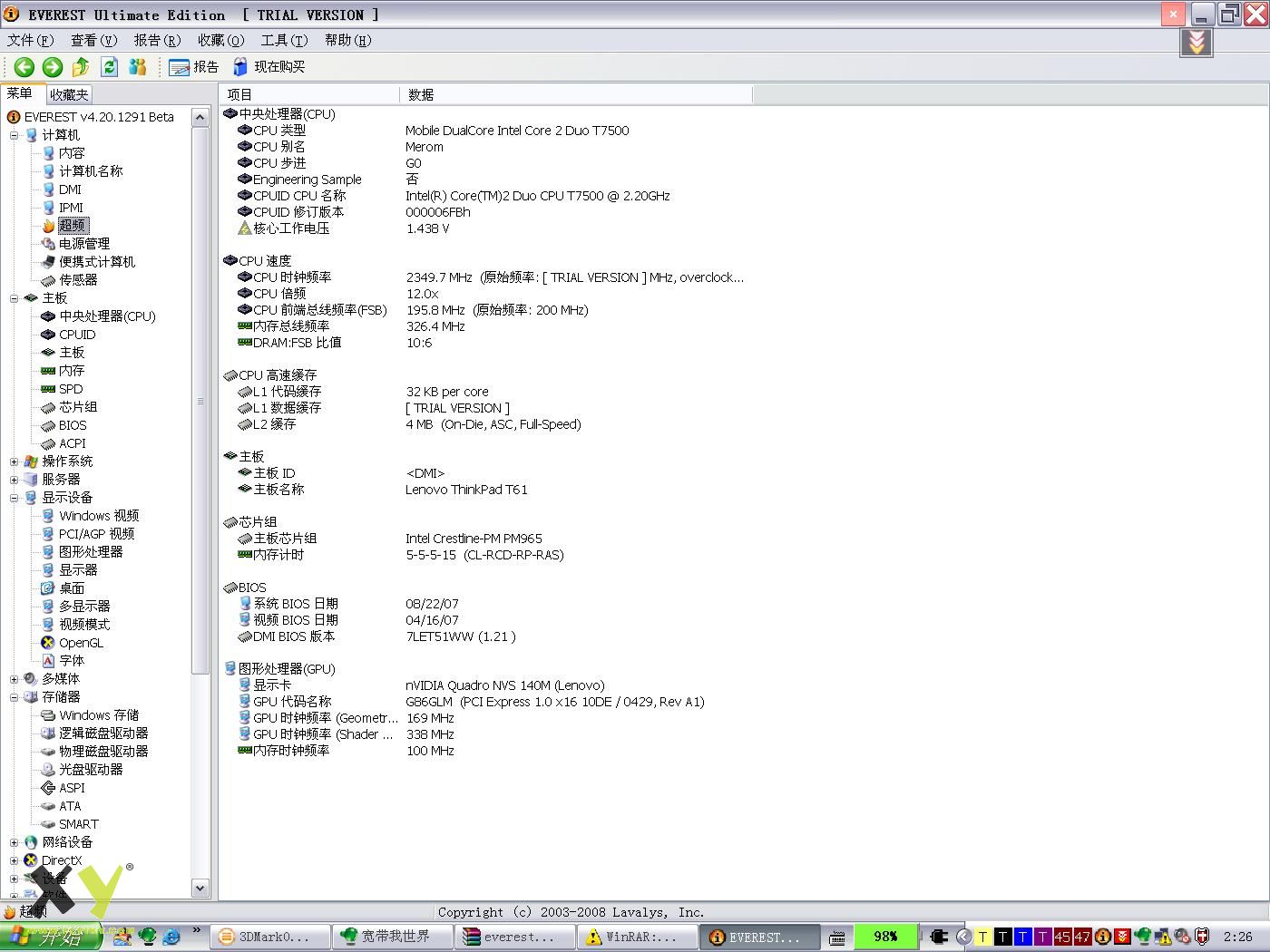1270x952 pixels.
Task: Select 光盘驱动器 optical drive item
Action: 91,770
